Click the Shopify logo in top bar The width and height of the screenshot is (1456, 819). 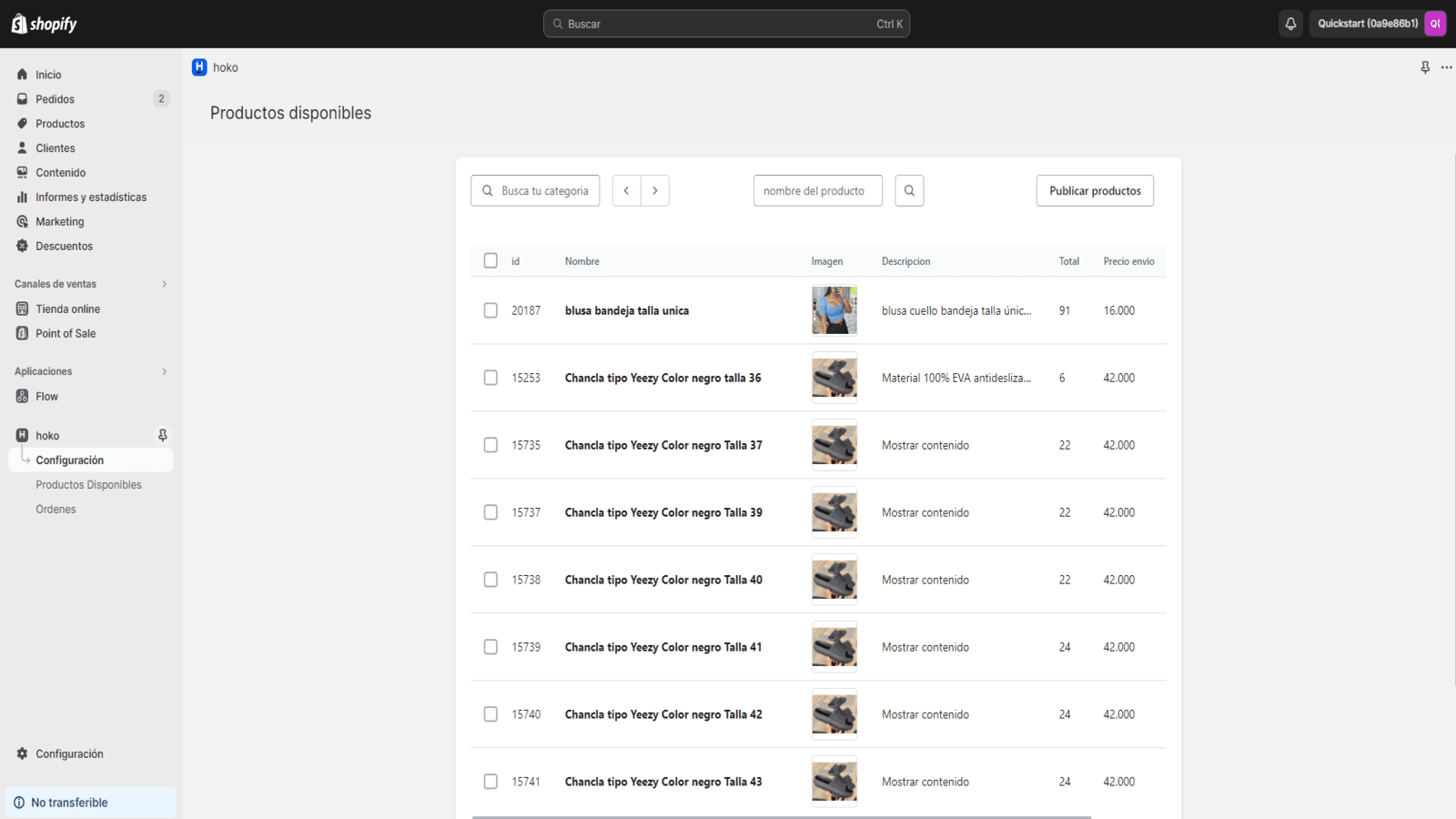click(44, 24)
